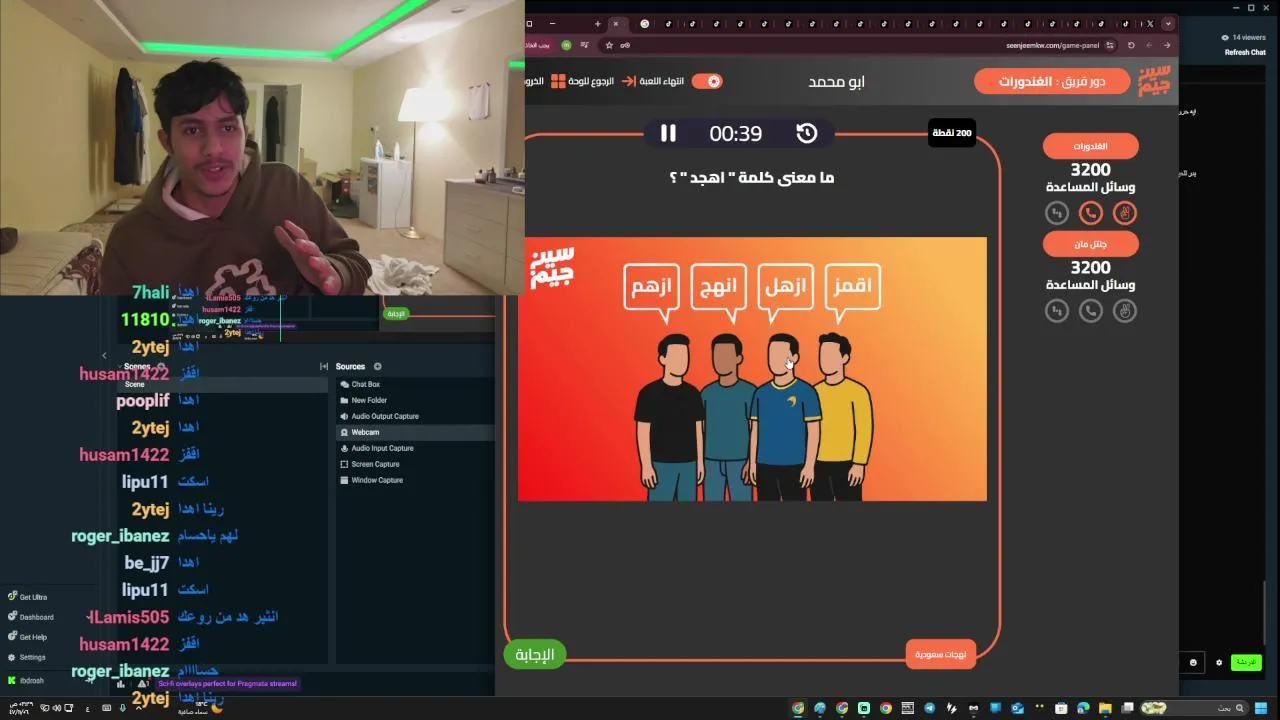
Task: Select the الغندورات team name pill
Action: point(1091,146)
